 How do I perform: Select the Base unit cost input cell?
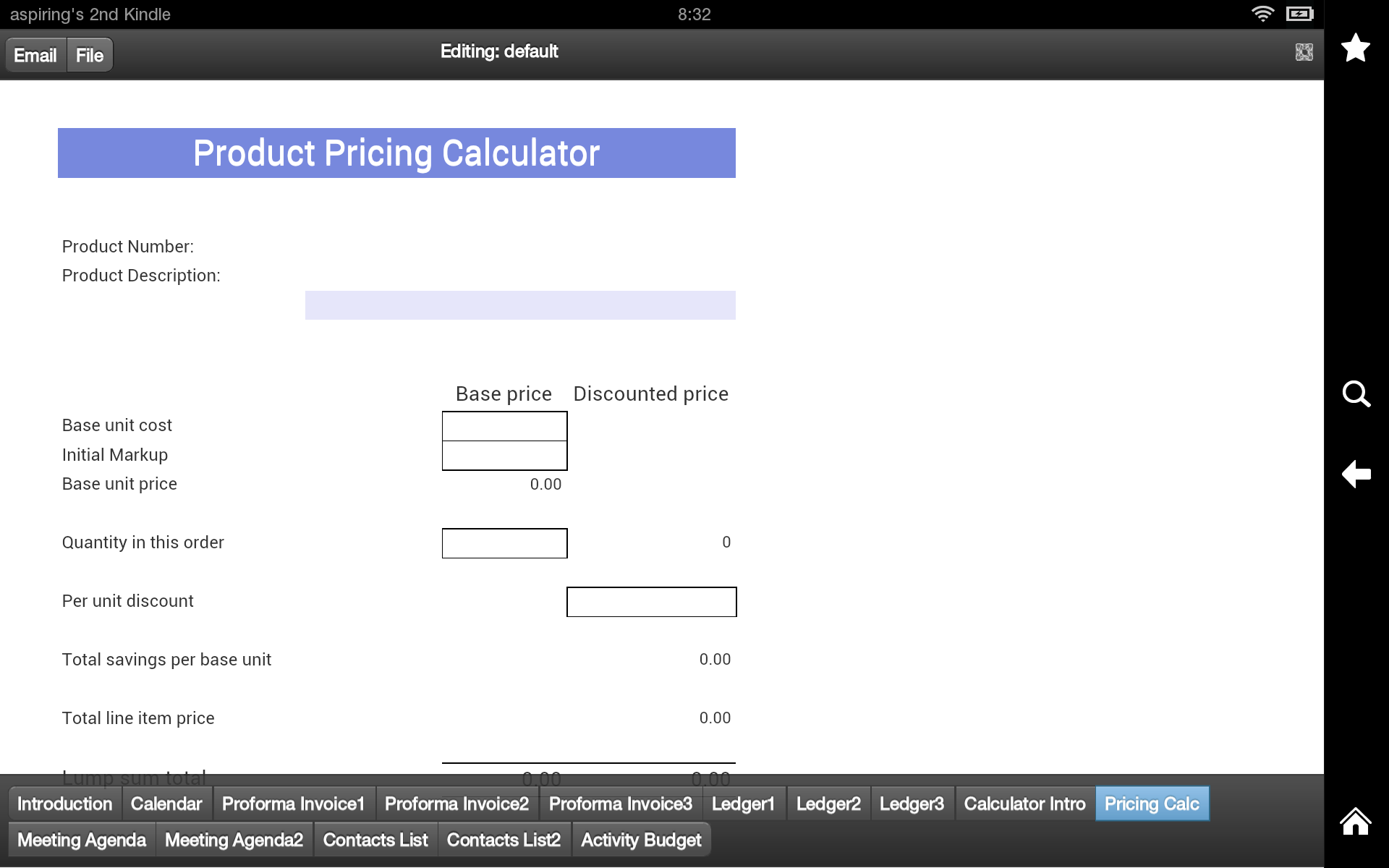(504, 426)
